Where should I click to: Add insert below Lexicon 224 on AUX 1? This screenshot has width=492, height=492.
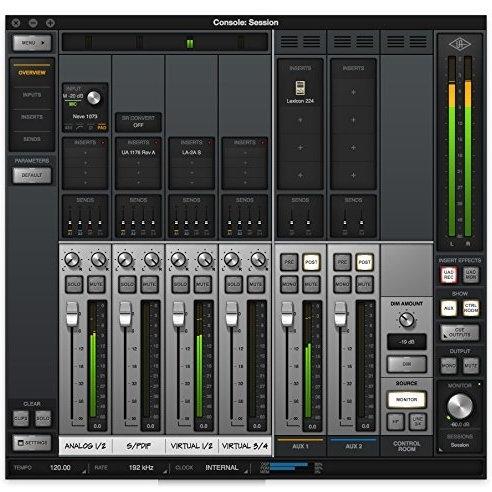point(300,120)
